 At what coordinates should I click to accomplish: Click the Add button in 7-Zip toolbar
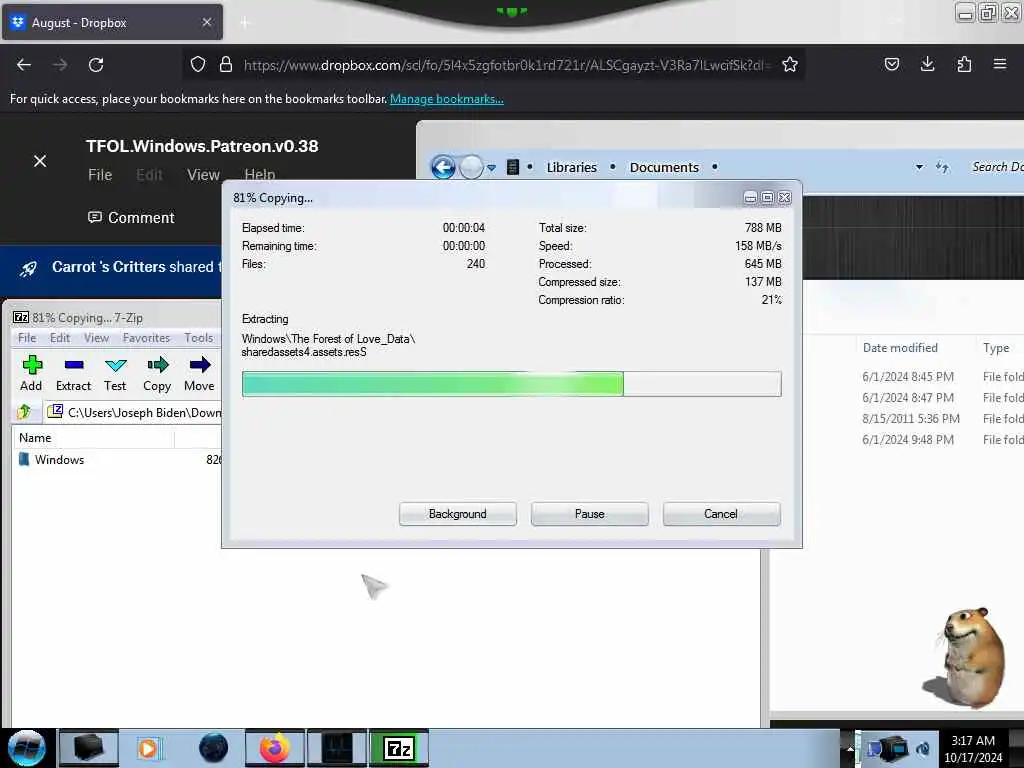31,373
